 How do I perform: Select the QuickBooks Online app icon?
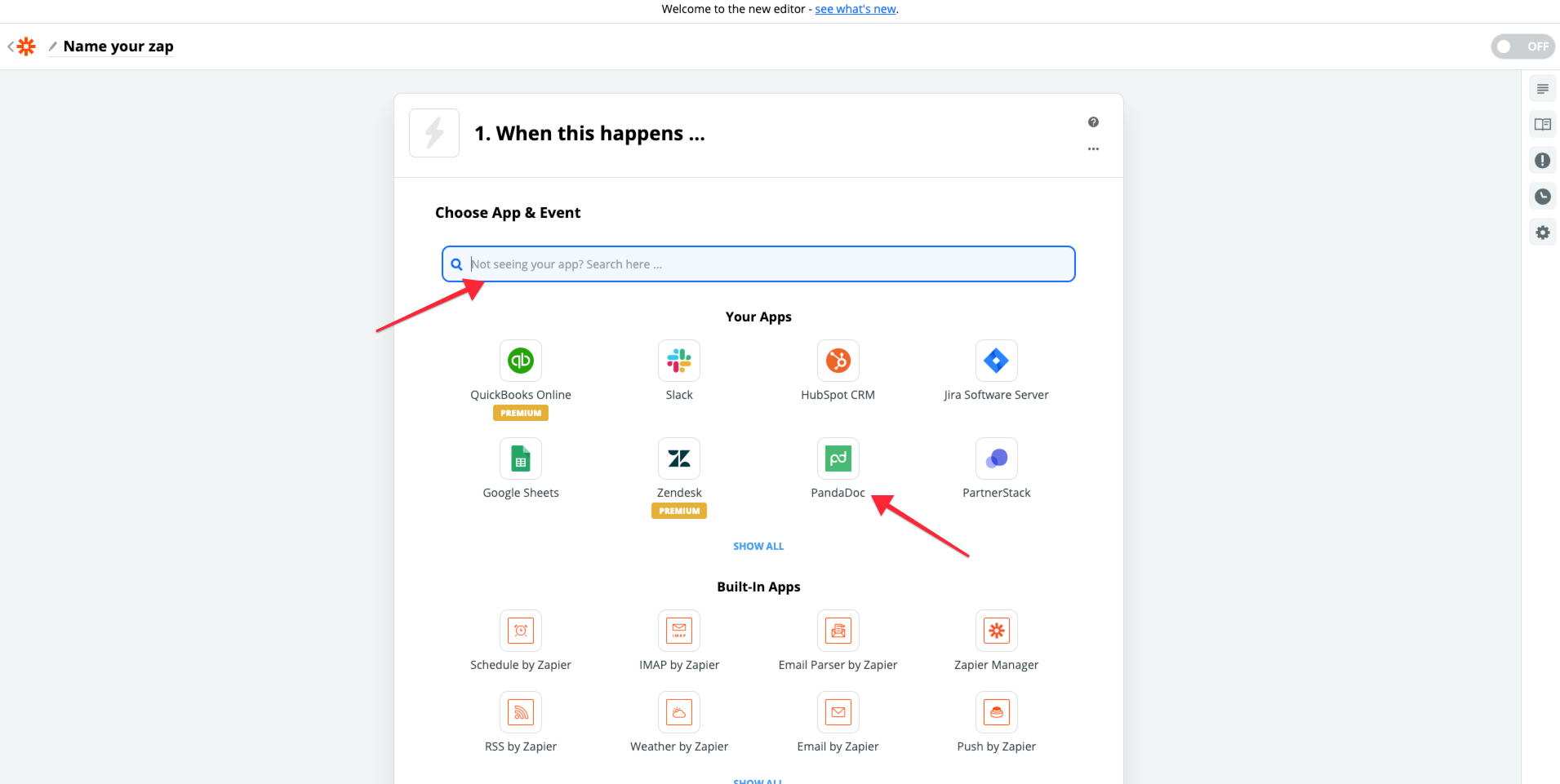point(521,361)
